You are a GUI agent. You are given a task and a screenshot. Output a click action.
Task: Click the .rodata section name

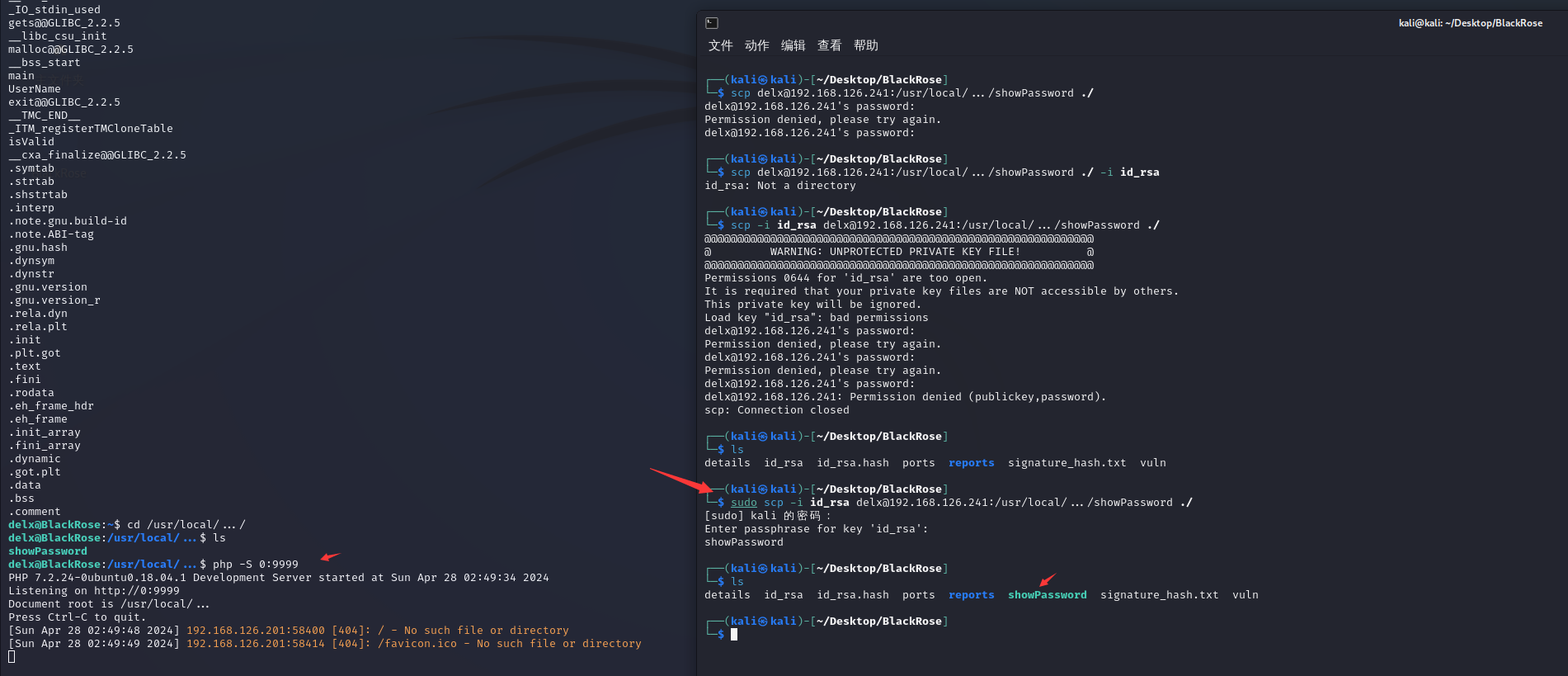pyautogui.click(x=31, y=393)
